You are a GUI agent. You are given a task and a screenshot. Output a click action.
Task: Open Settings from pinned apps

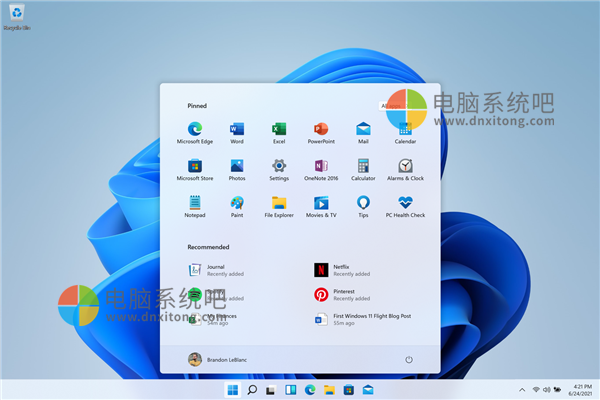click(279, 169)
